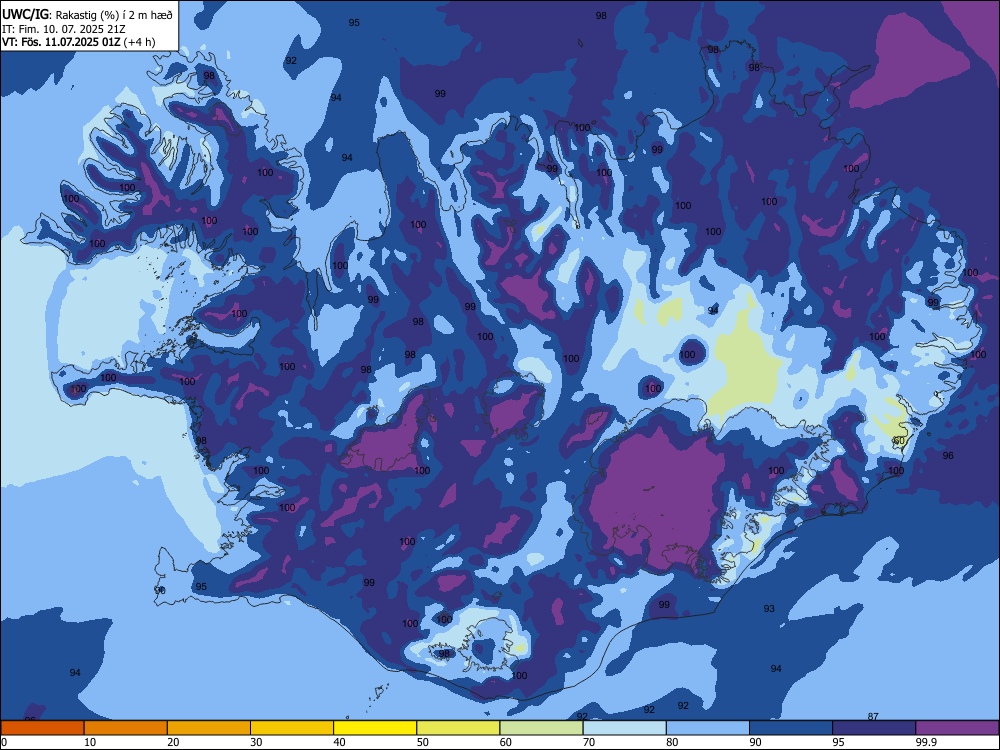The width and height of the screenshot is (1000, 750).
Task: Click the 93 humidity value over the sea
Action: pyautogui.click(x=769, y=608)
